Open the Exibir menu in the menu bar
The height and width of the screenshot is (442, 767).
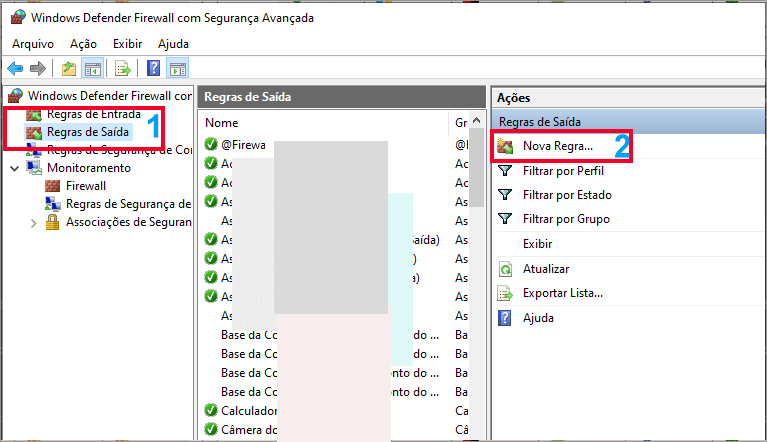pos(127,44)
